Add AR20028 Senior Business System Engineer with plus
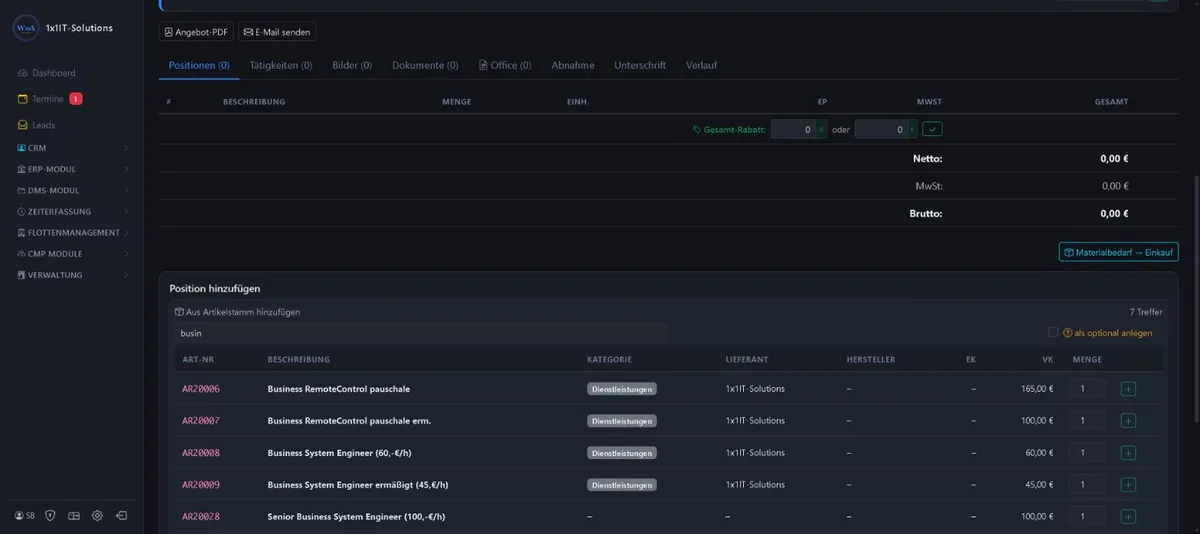The width and height of the screenshot is (1200, 534). click(1128, 517)
